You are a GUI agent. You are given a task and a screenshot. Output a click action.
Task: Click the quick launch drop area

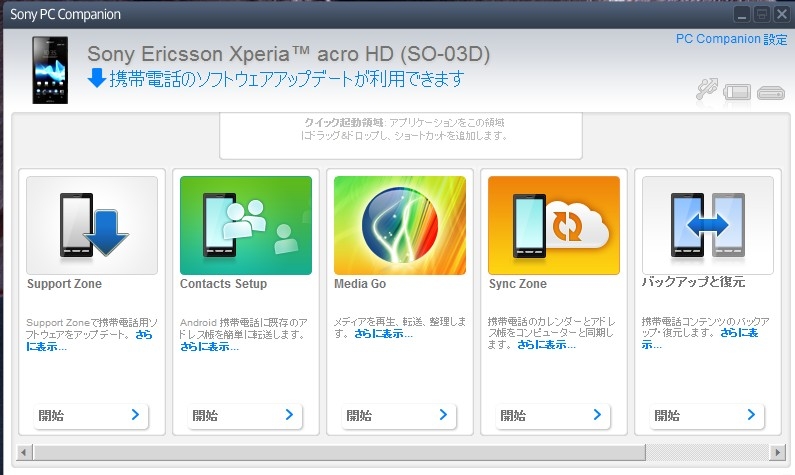point(401,136)
